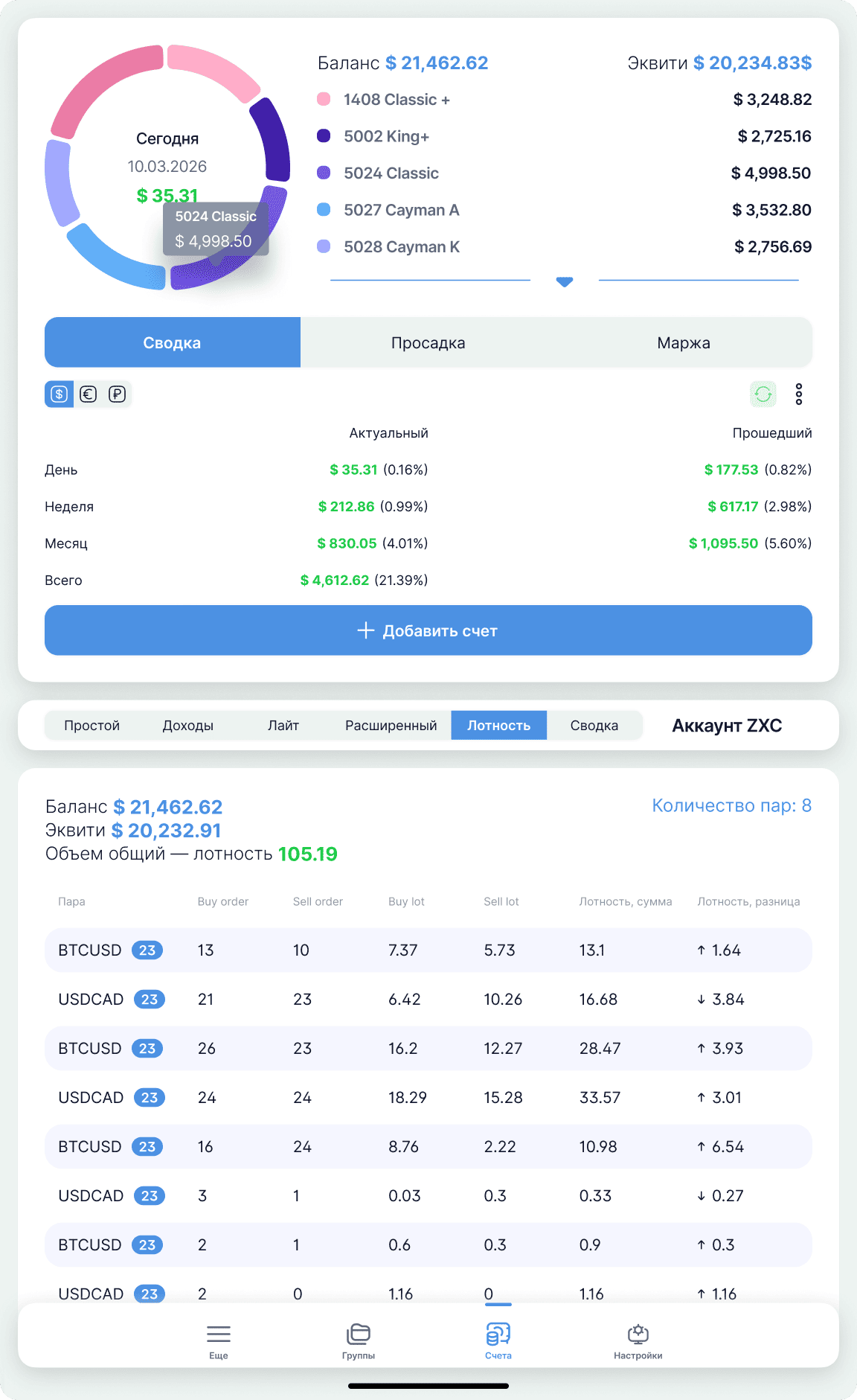This screenshot has height=1400, width=857.
Task: Click the green refresh icon
Action: [x=763, y=394]
